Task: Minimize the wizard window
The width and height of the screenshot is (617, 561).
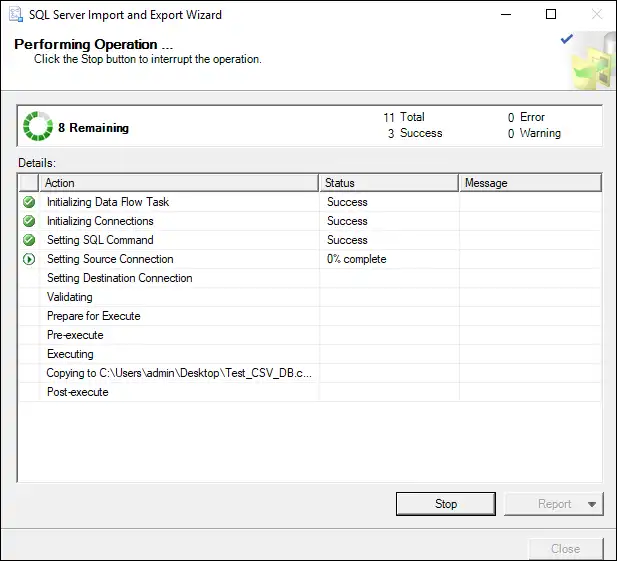Action: (x=506, y=15)
